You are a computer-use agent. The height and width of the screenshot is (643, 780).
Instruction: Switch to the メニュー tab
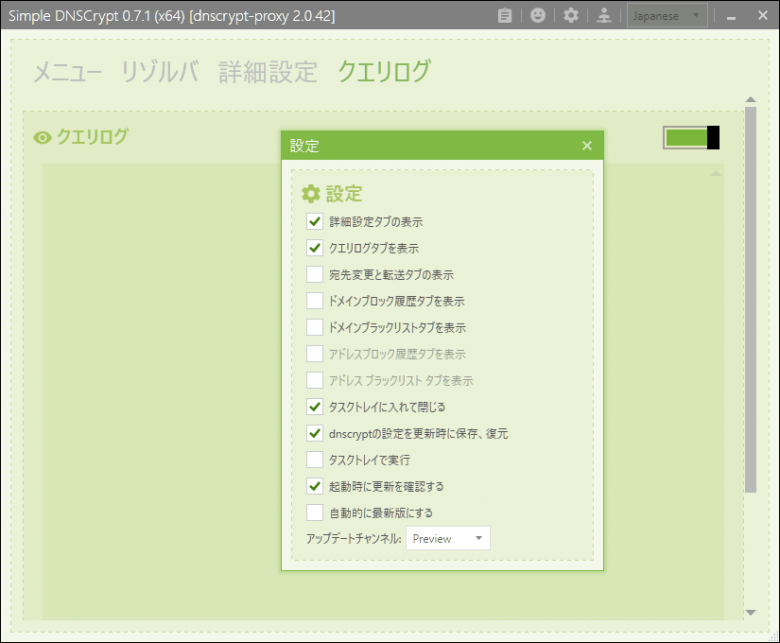68,72
